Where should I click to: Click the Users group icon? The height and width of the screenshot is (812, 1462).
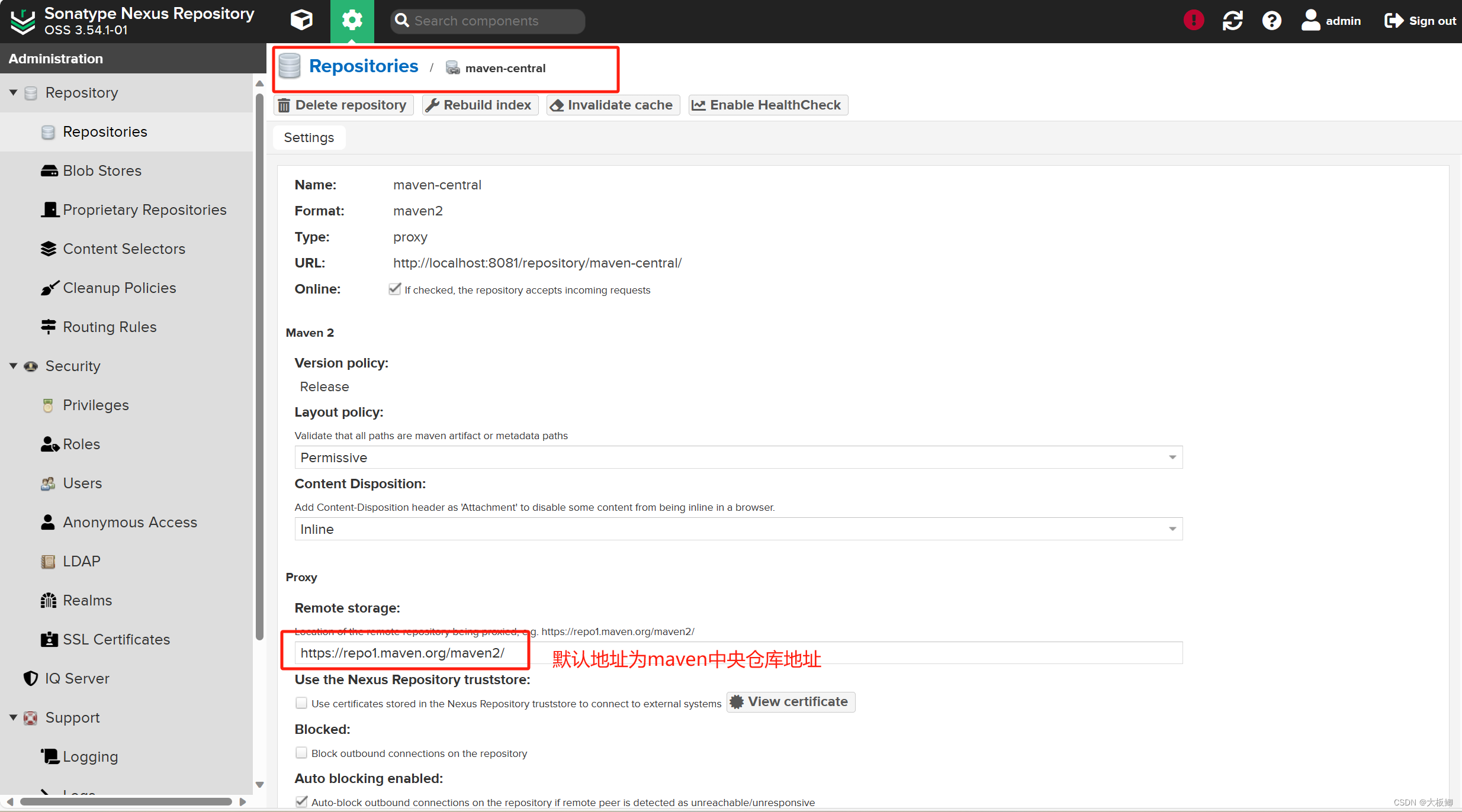[48, 483]
